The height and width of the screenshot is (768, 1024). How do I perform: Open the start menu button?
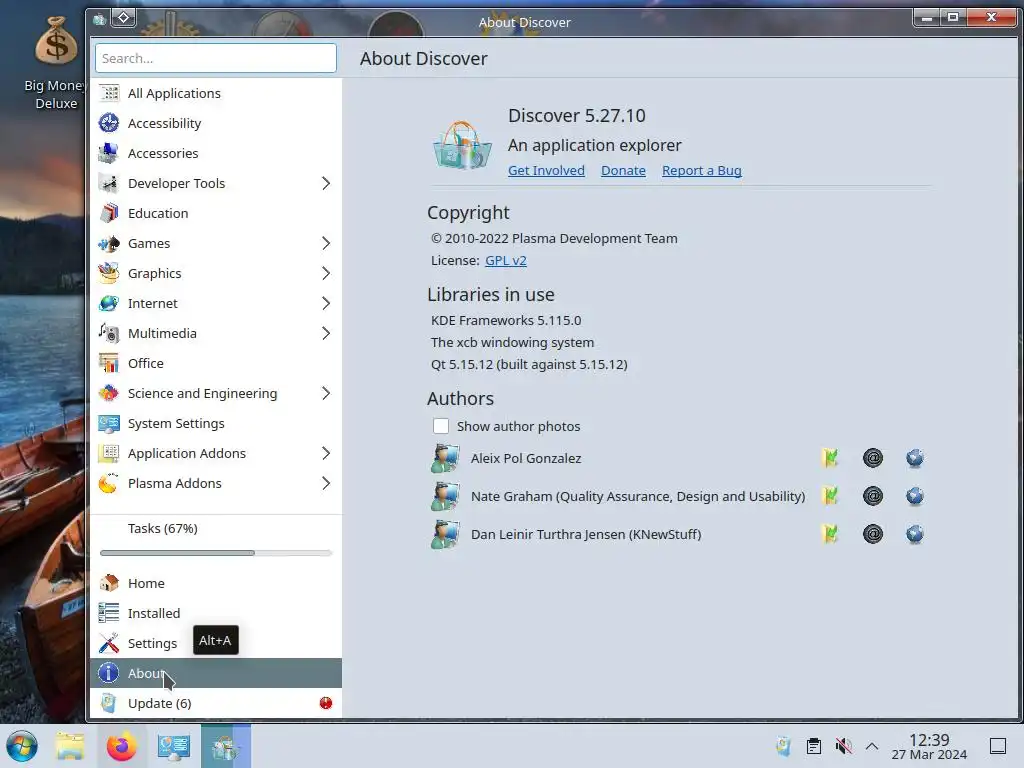[x=22, y=746]
